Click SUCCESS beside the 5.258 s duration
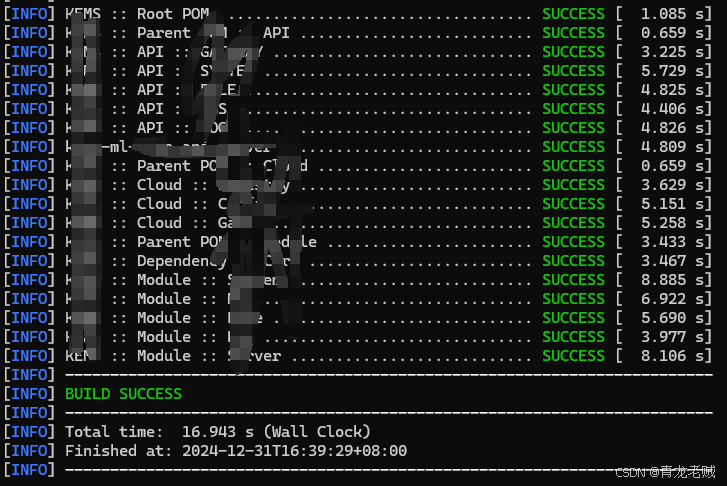The height and width of the screenshot is (486, 727). [x=573, y=223]
